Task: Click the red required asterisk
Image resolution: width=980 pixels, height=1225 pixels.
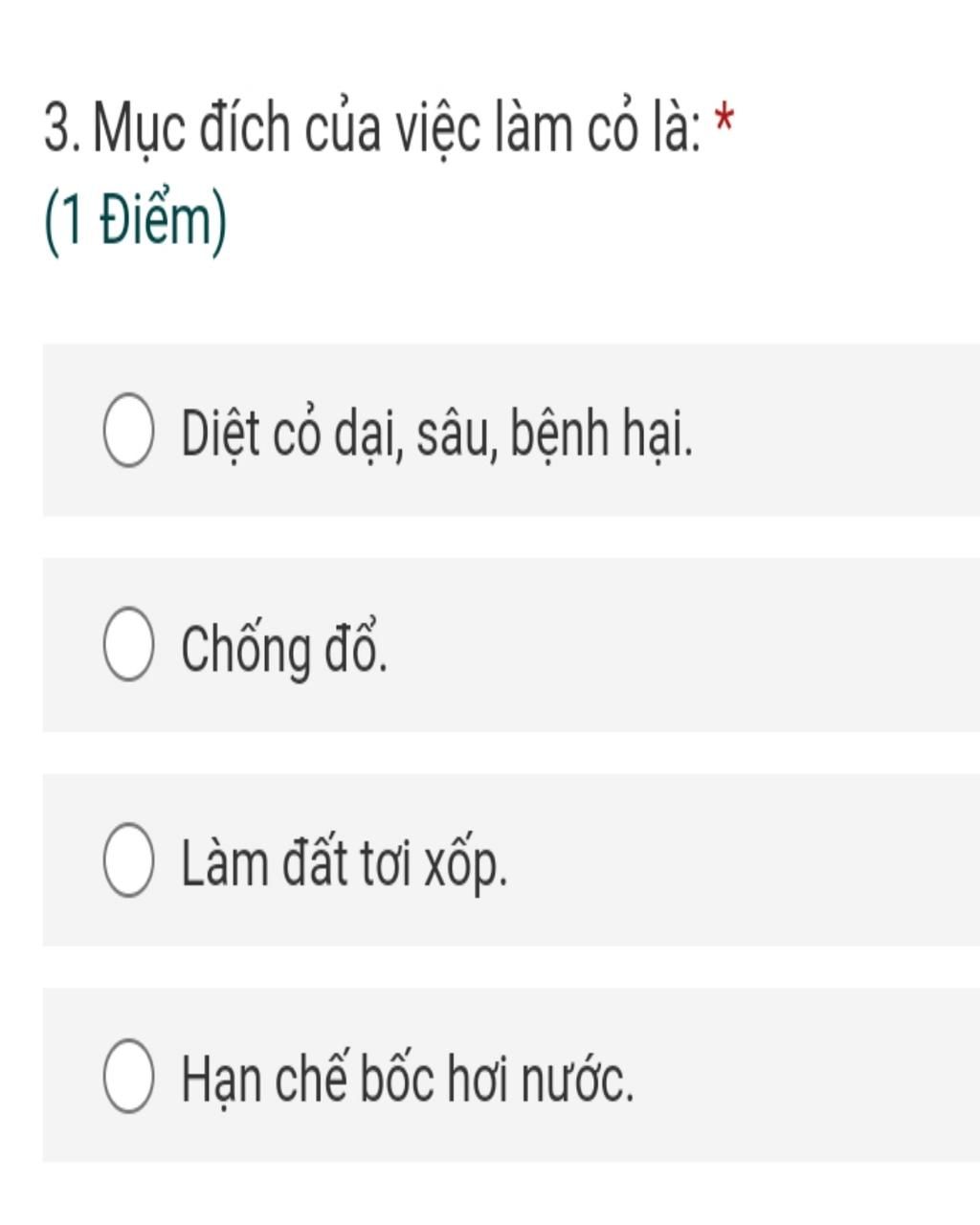Action: 724,122
